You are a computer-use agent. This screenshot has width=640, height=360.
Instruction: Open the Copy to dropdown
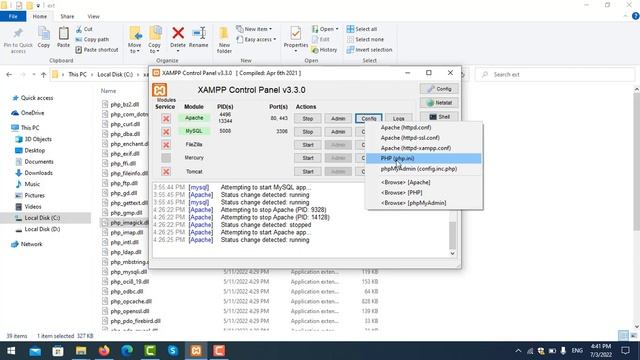tap(155, 40)
